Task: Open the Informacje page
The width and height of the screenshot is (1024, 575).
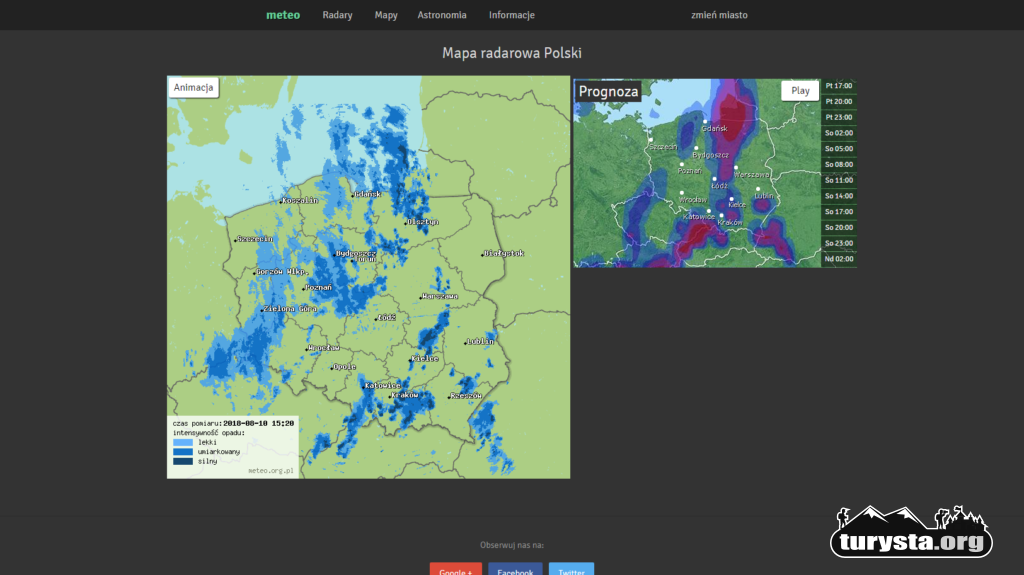Action: pyautogui.click(x=512, y=15)
